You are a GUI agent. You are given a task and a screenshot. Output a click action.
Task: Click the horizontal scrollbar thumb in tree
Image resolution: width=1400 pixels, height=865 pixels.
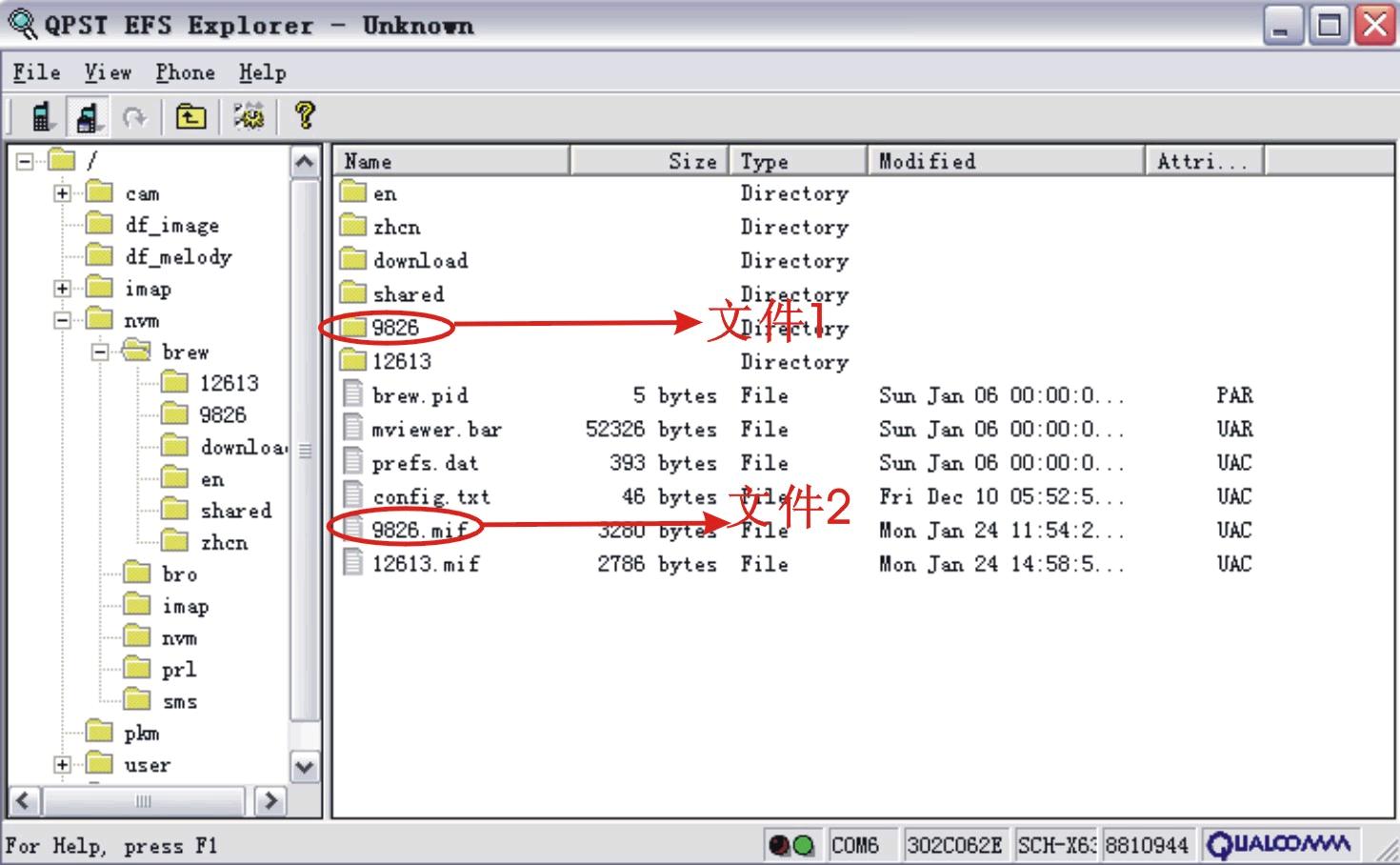click(142, 801)
